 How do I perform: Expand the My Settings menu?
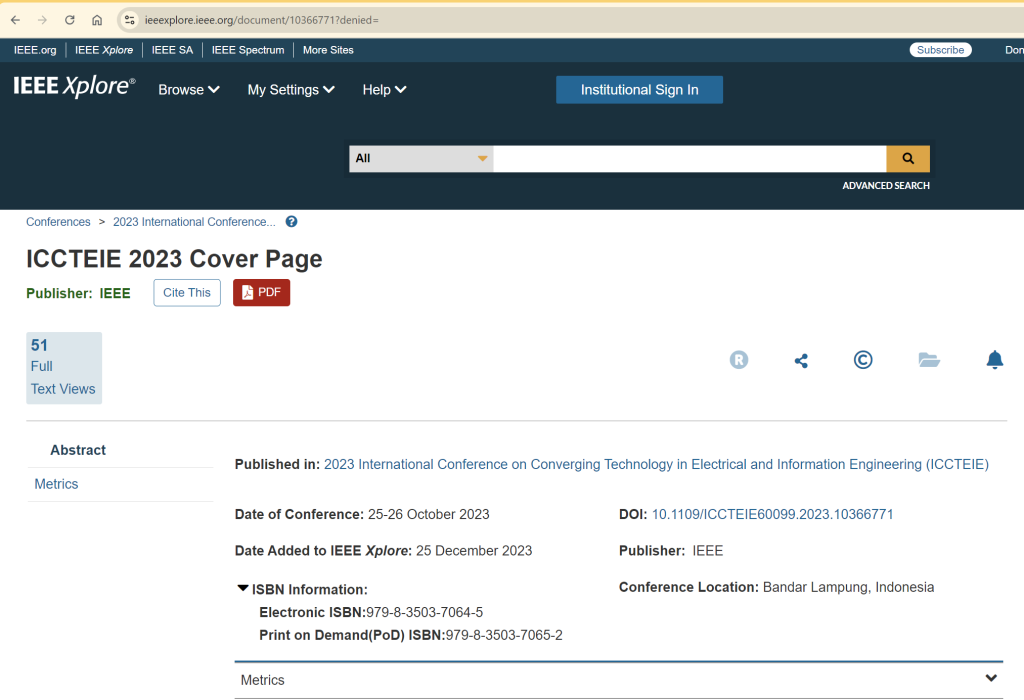pos(291,90)
